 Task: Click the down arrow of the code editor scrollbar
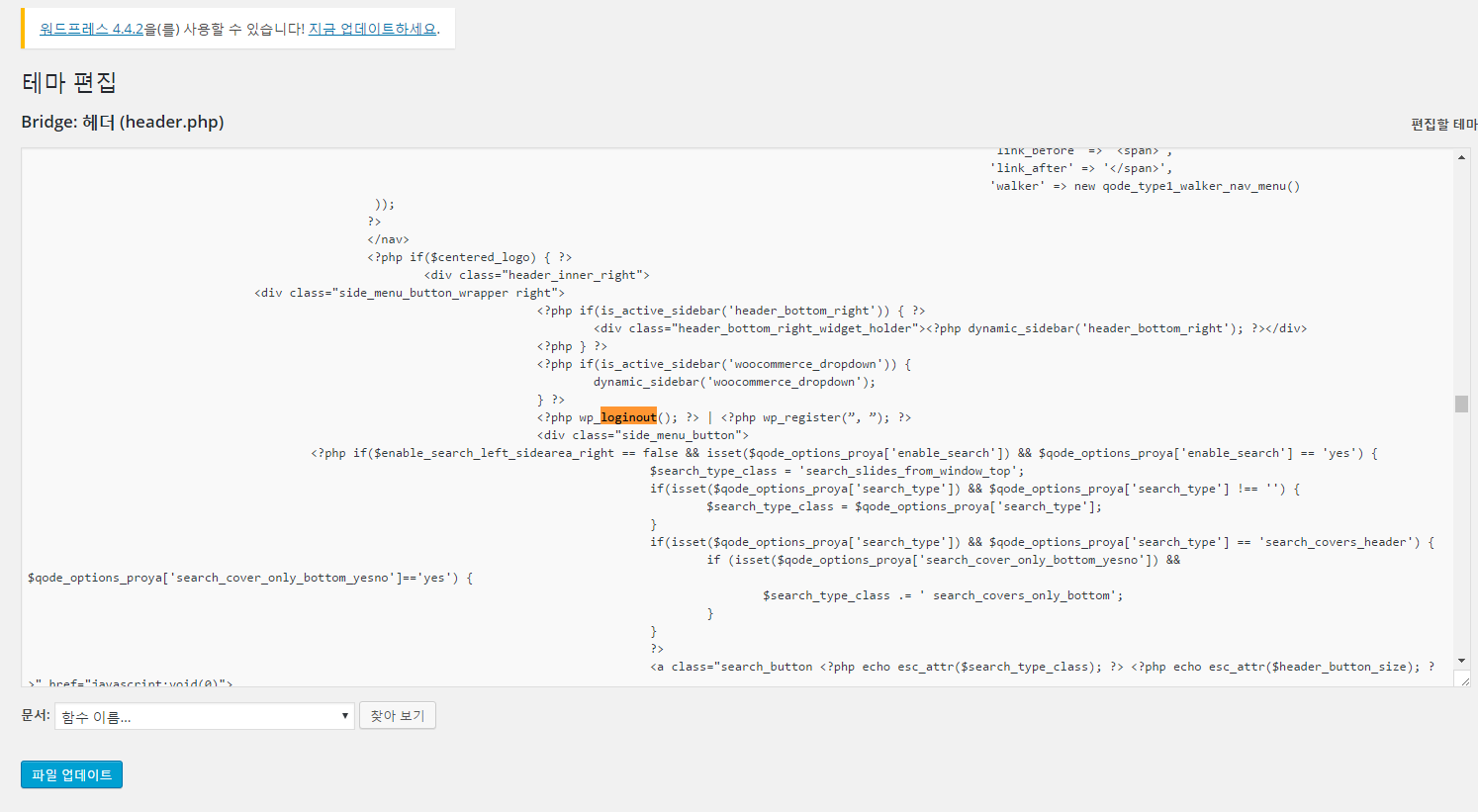click(x=1461, y=661)
